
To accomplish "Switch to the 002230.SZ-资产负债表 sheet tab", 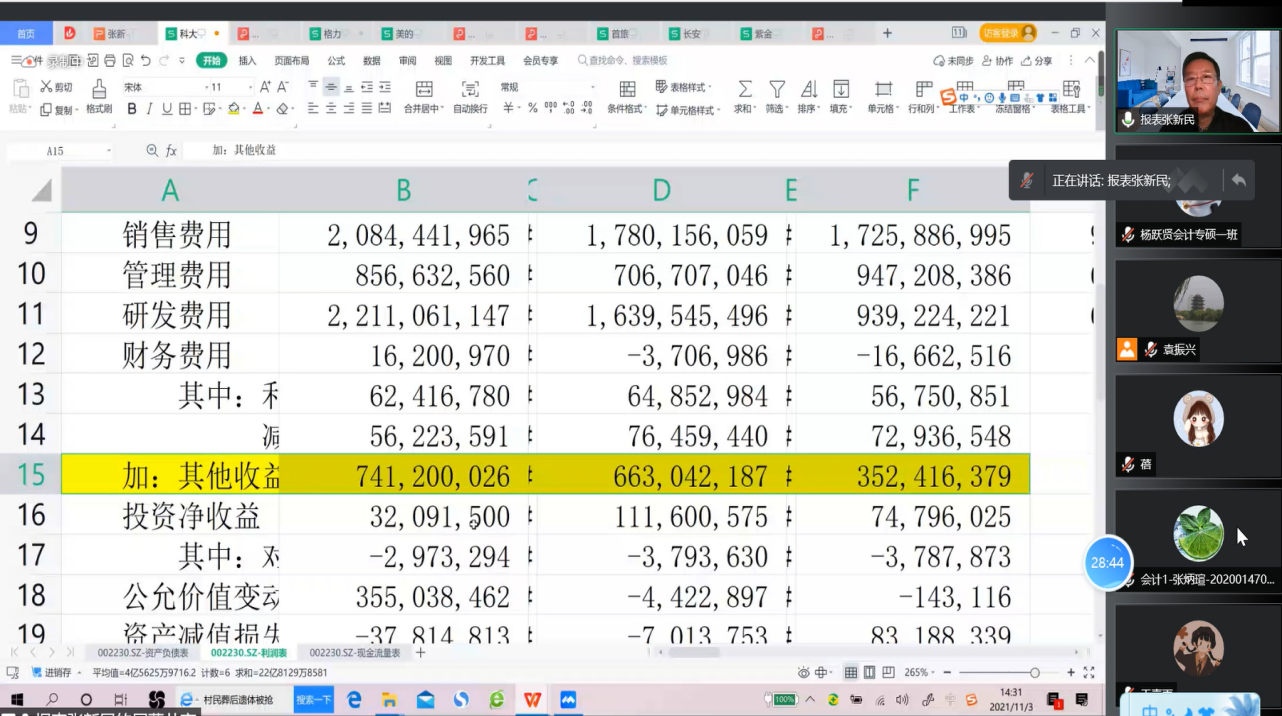I will pyautogui.click(x=142, y=653).
